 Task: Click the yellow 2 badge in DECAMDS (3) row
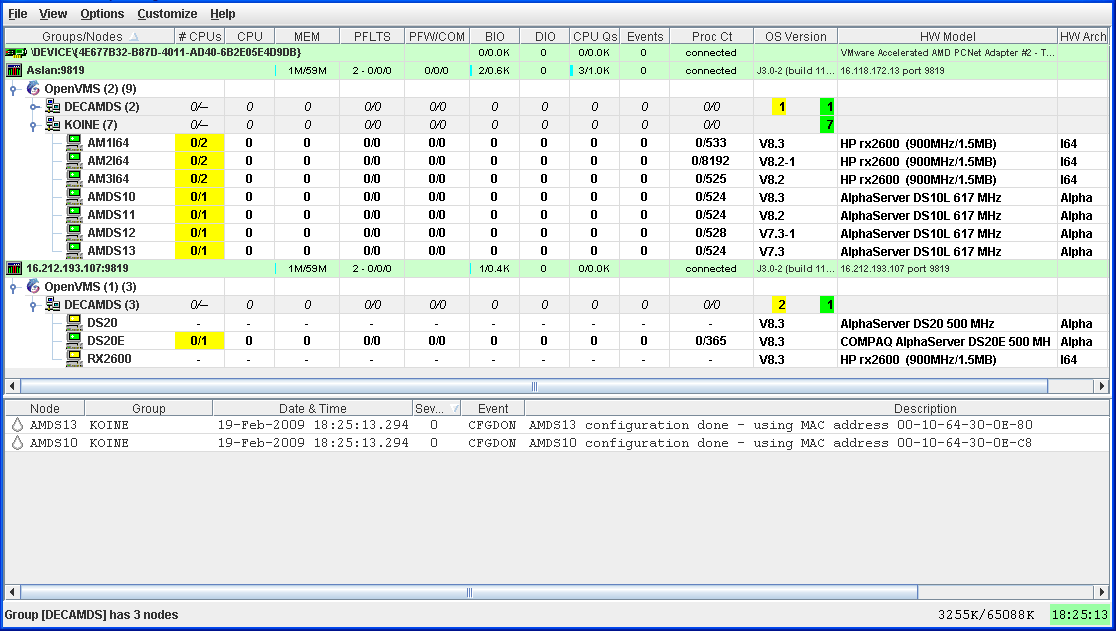coord(781,304)
